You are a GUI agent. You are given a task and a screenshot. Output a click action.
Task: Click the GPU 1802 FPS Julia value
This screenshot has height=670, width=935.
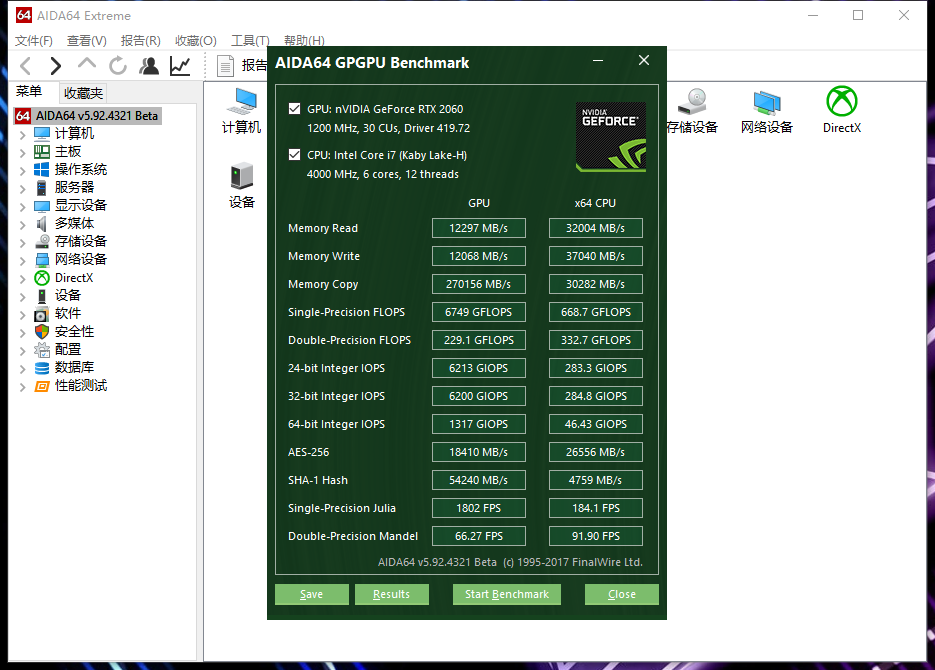[x=479, y=508]
